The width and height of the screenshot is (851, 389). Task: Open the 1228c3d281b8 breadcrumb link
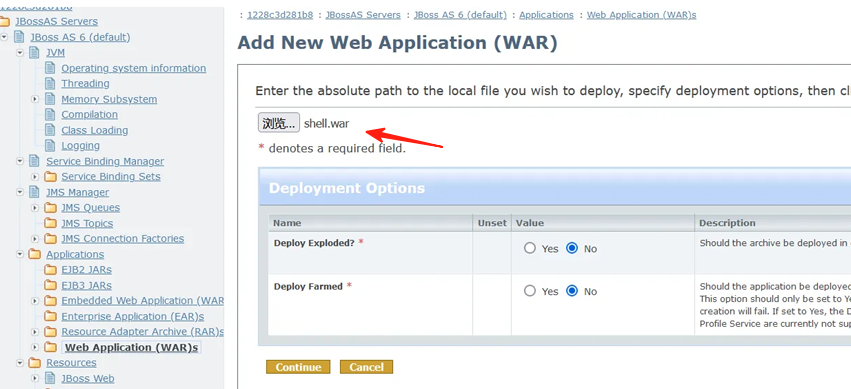point(280,15)
